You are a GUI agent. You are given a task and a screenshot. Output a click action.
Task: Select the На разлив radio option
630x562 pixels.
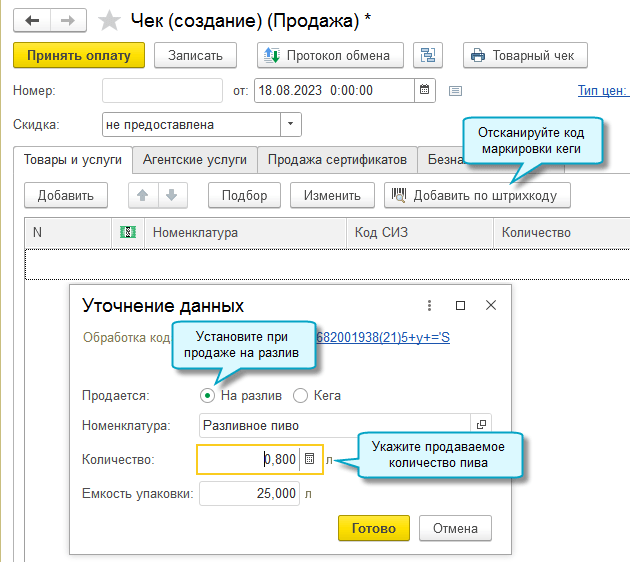coord(207,395)
